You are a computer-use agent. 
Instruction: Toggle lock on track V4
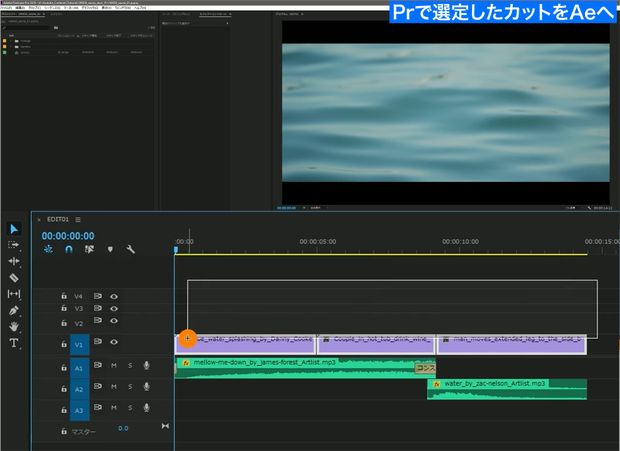[64, 296]
